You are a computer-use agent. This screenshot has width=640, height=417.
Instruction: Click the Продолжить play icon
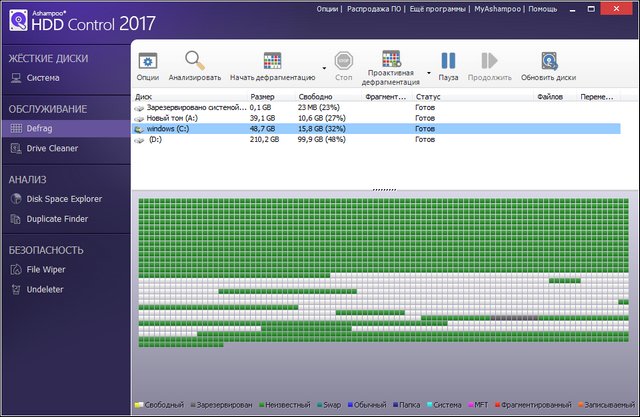click(x=489, y=61)
